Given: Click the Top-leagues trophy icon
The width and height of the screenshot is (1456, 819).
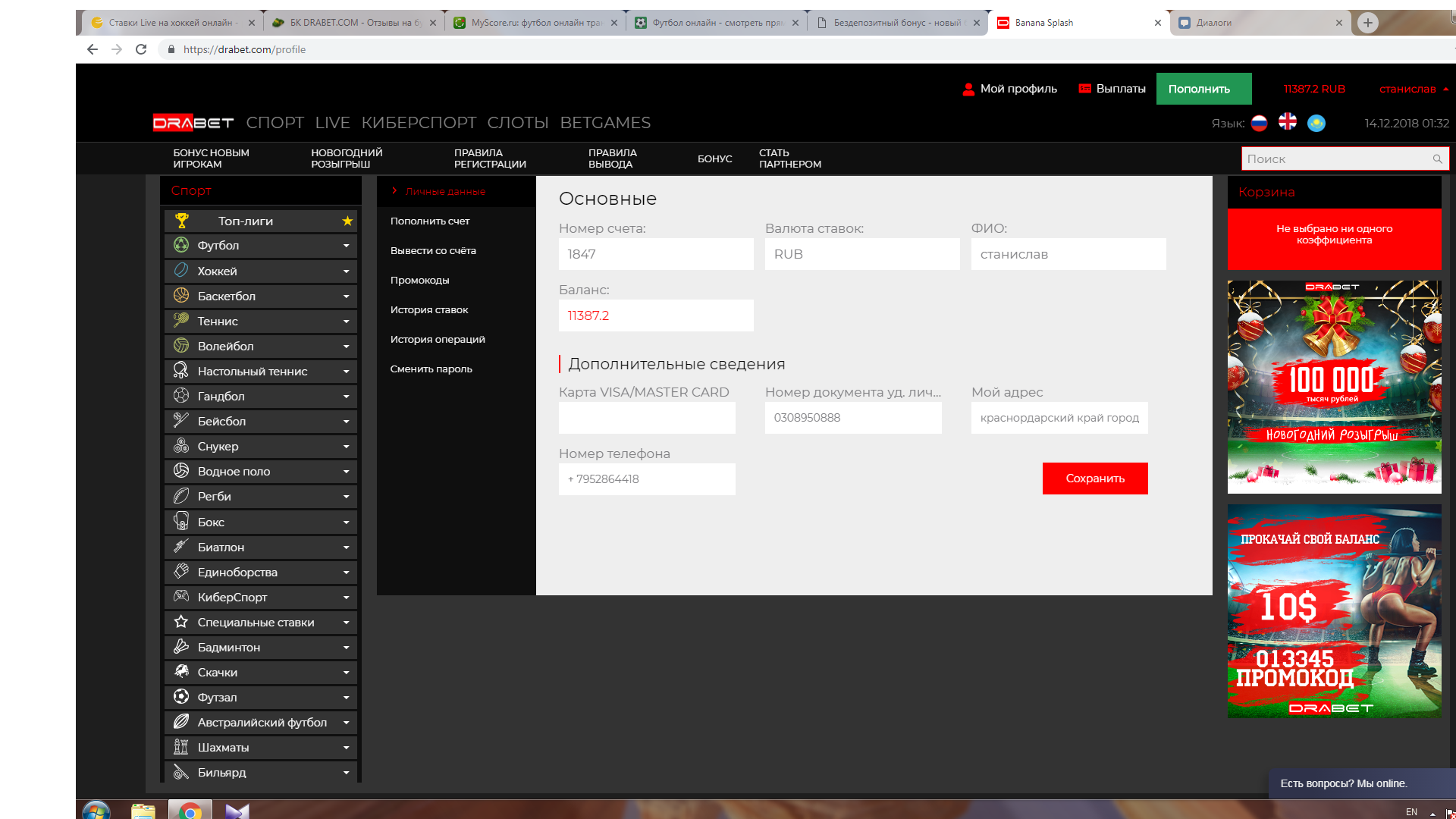Looking at the screenshot, I should tap(182, 221).
